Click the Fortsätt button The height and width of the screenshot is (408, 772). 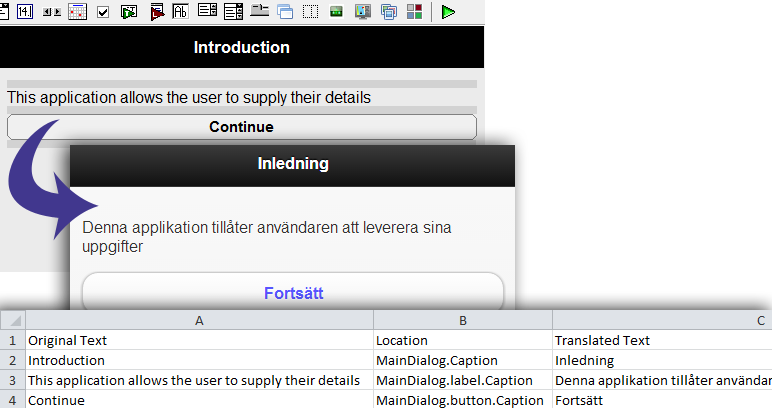293,291
